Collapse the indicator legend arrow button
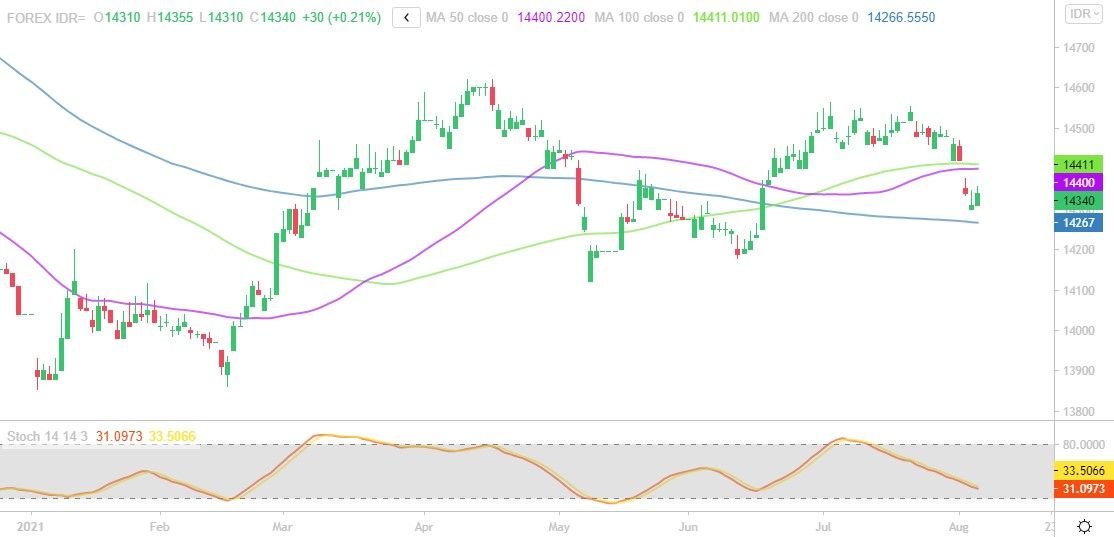1114x537 pixels. (406, 17)
